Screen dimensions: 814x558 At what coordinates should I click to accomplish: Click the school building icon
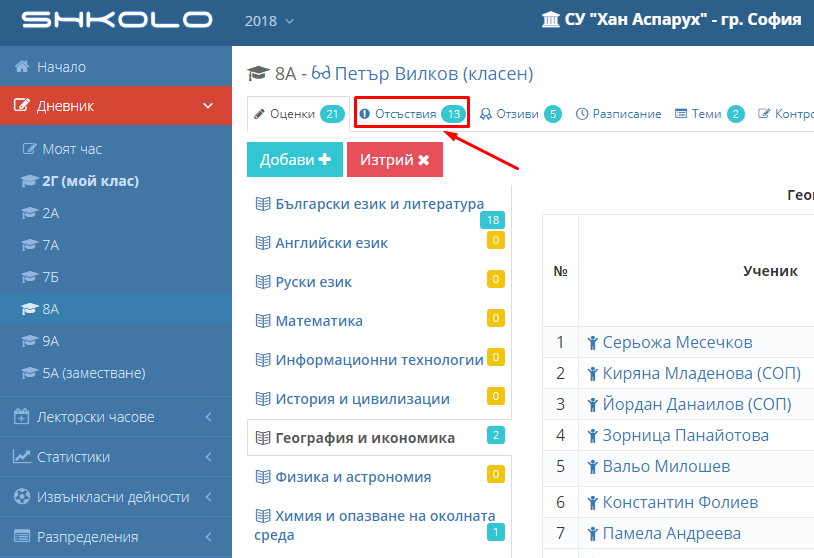pyautogui.click(x=550, y=20)
